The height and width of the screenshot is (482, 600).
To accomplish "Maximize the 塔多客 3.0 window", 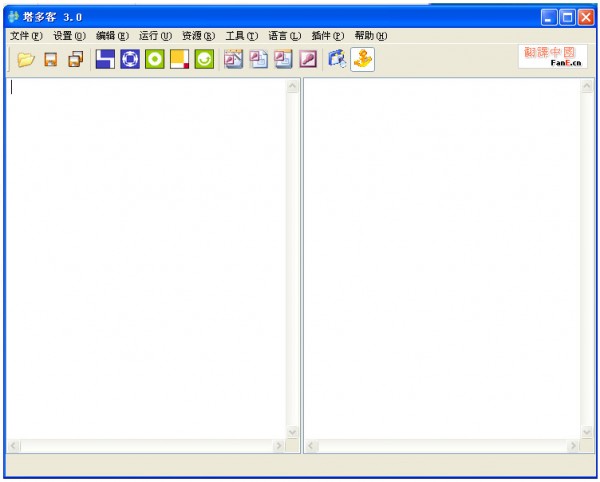I will click(x=567, y=18).
